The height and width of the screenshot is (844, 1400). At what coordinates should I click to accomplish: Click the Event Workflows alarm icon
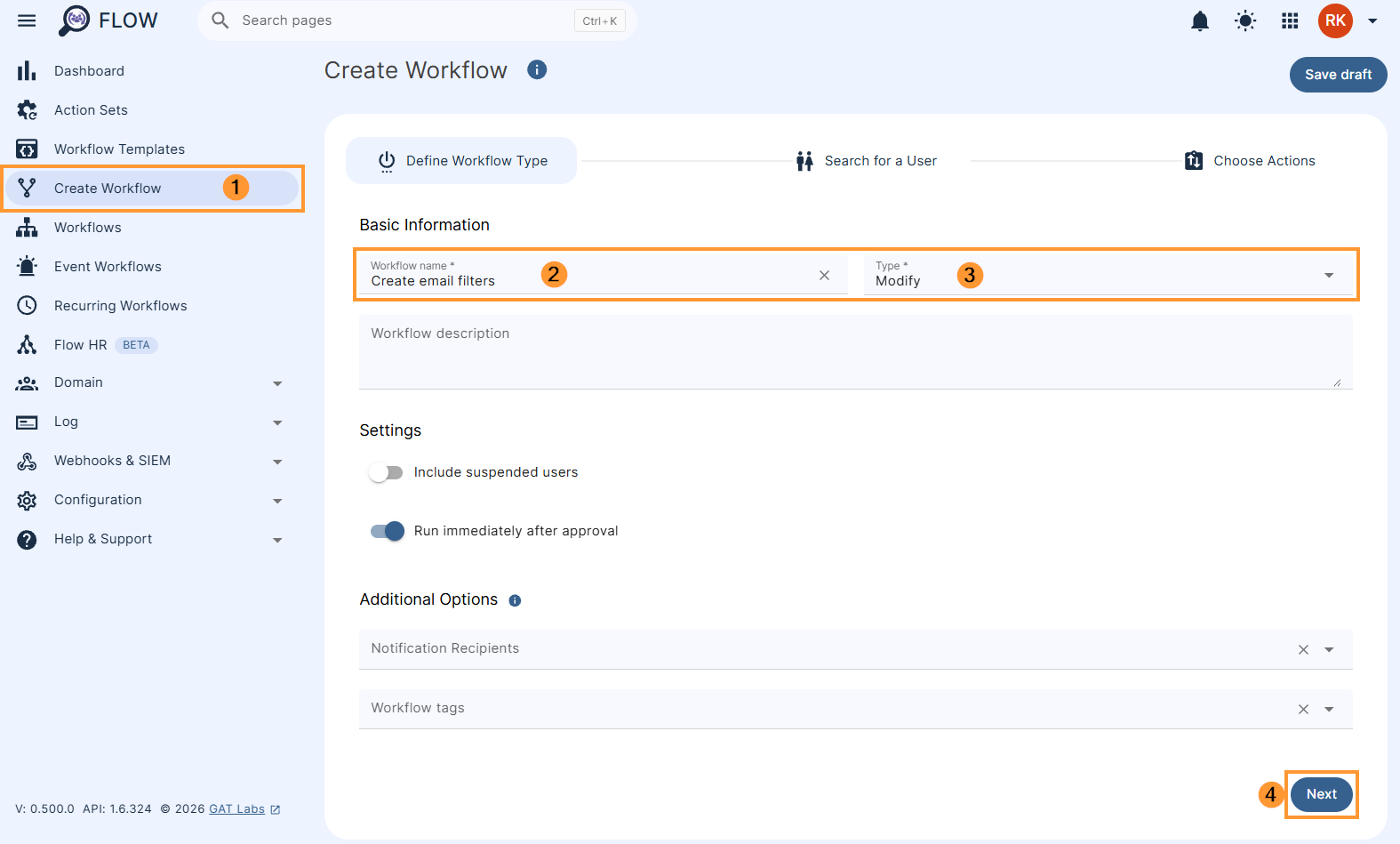tap(27, 267)
